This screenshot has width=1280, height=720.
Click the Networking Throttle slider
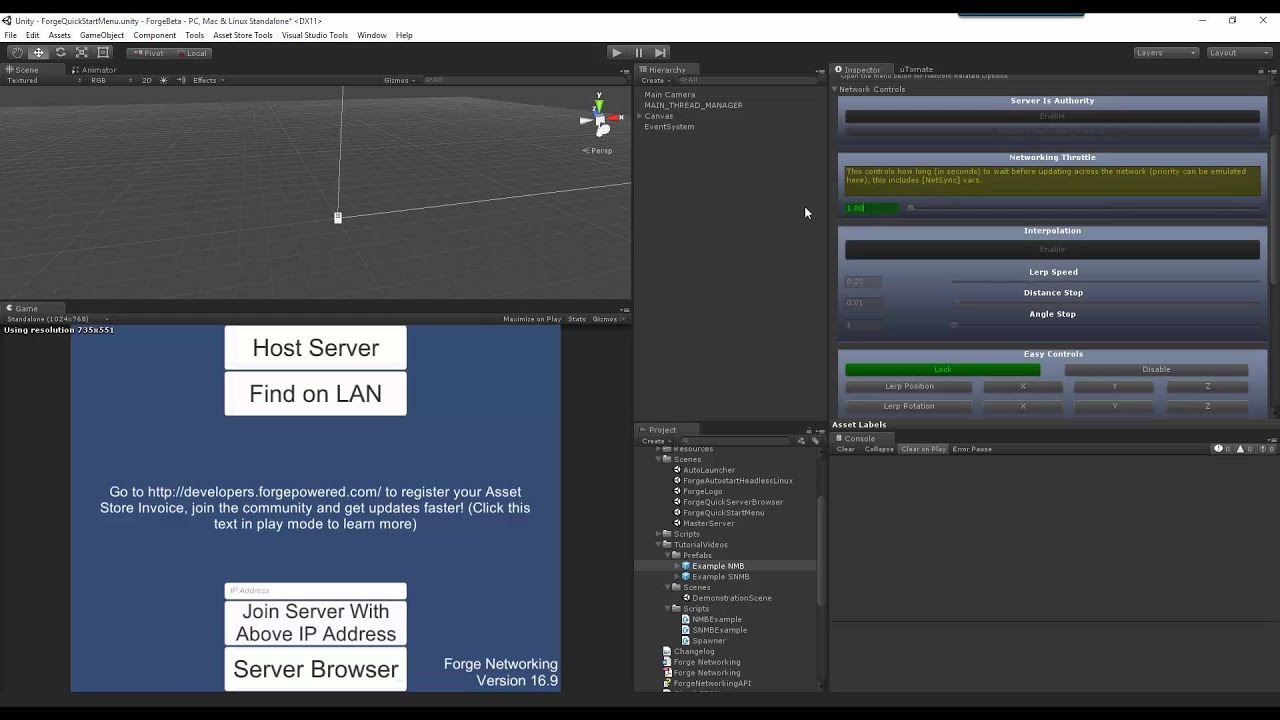pyautogui.click(x=1082, y=208)
